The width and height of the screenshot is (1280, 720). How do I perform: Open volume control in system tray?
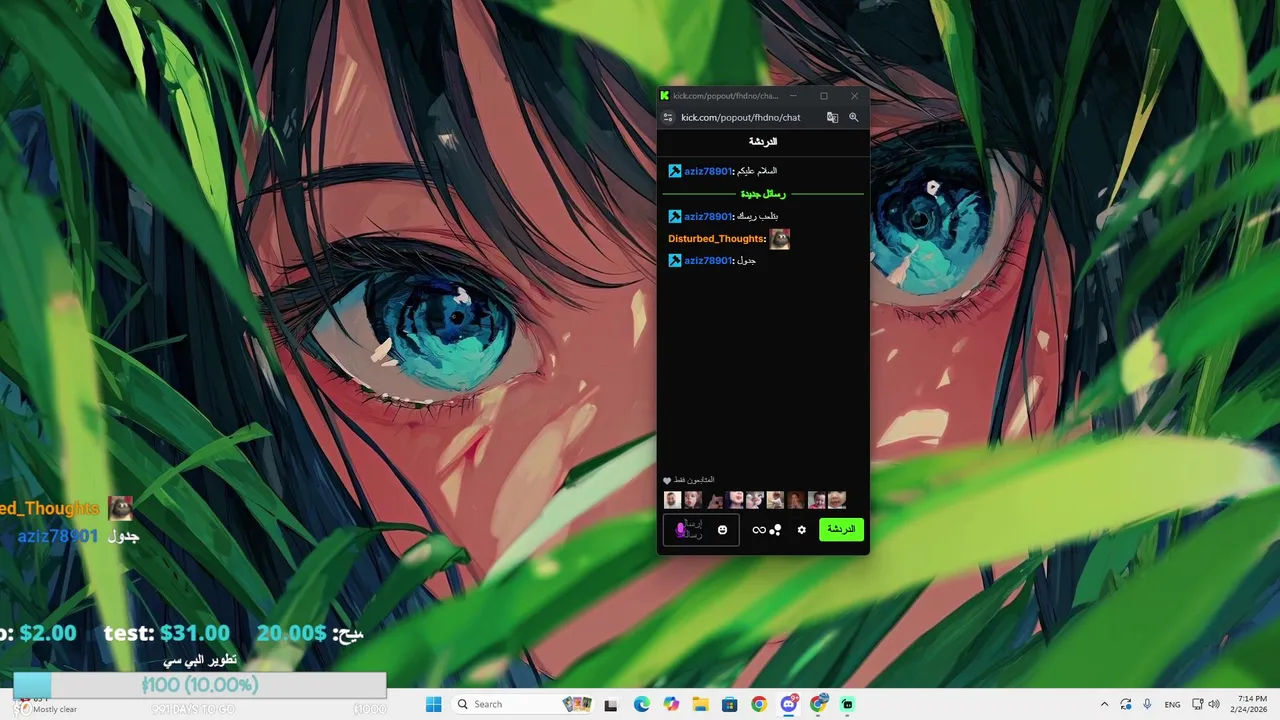tap(1213, 705)
